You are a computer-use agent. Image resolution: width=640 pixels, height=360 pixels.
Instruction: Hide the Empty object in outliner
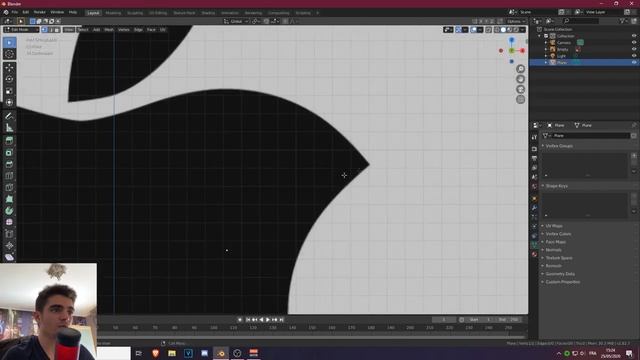[634, 49]
